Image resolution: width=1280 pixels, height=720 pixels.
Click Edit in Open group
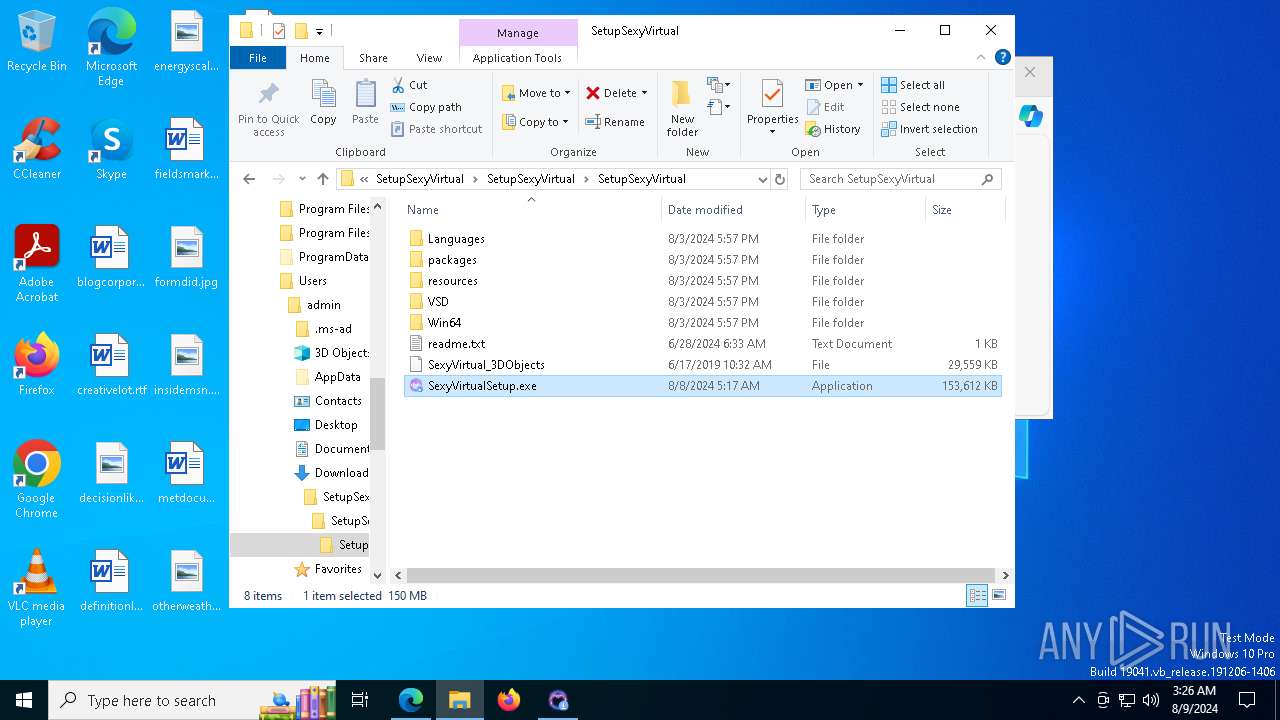coord(826,107)
